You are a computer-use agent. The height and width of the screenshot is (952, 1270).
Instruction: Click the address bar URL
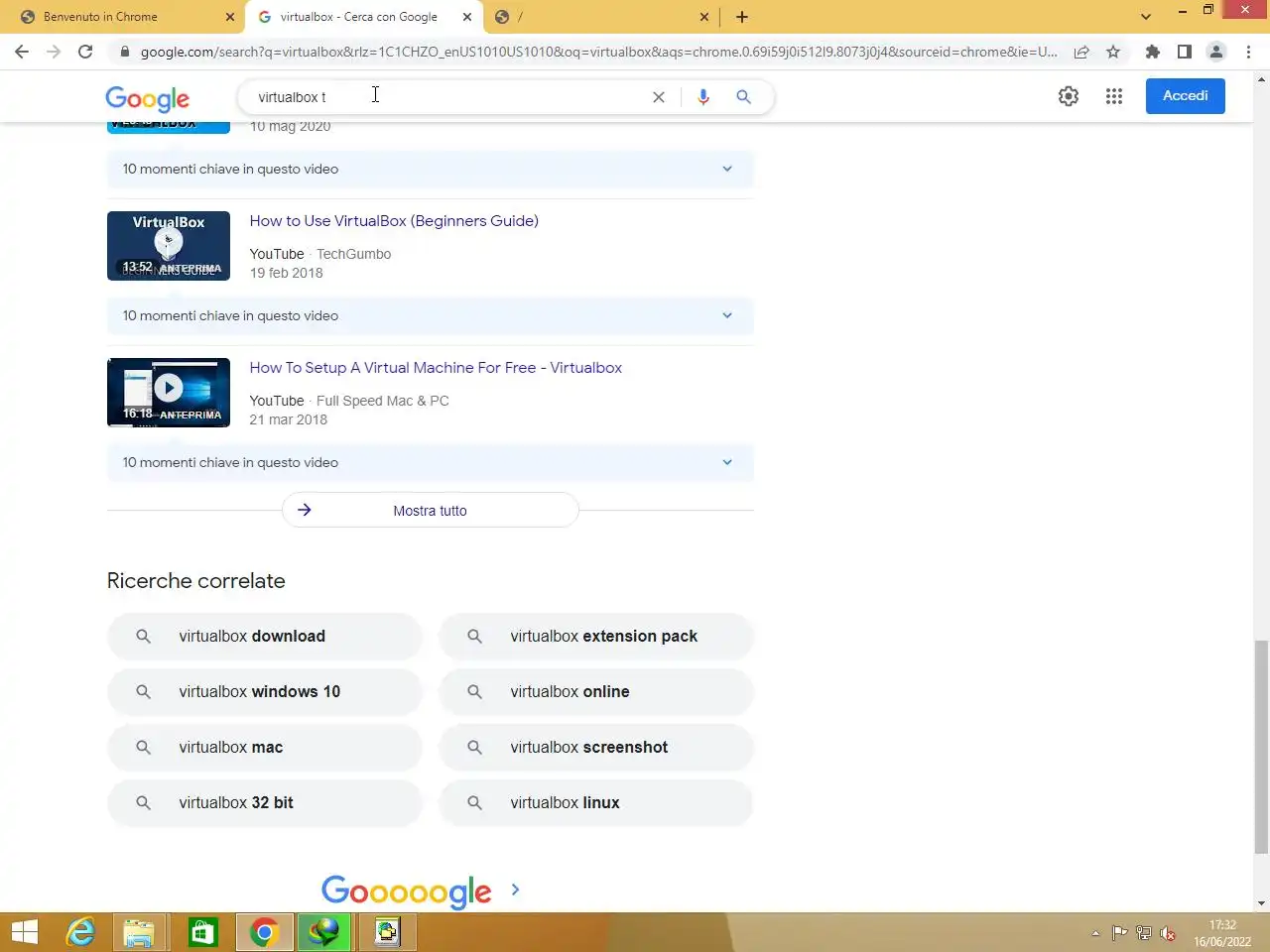coord(598,52)
